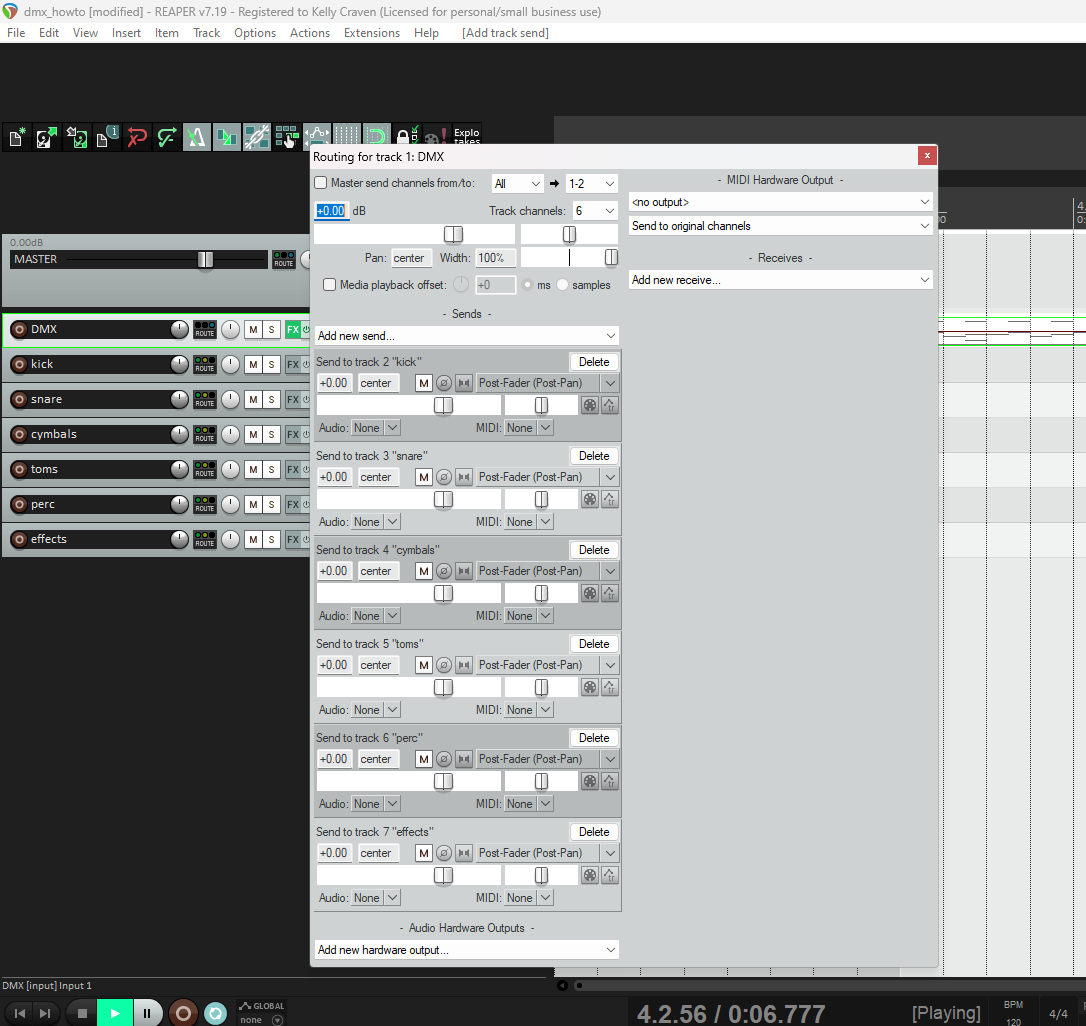Open MIDI None dropdown for snare send

coord(528,522)
